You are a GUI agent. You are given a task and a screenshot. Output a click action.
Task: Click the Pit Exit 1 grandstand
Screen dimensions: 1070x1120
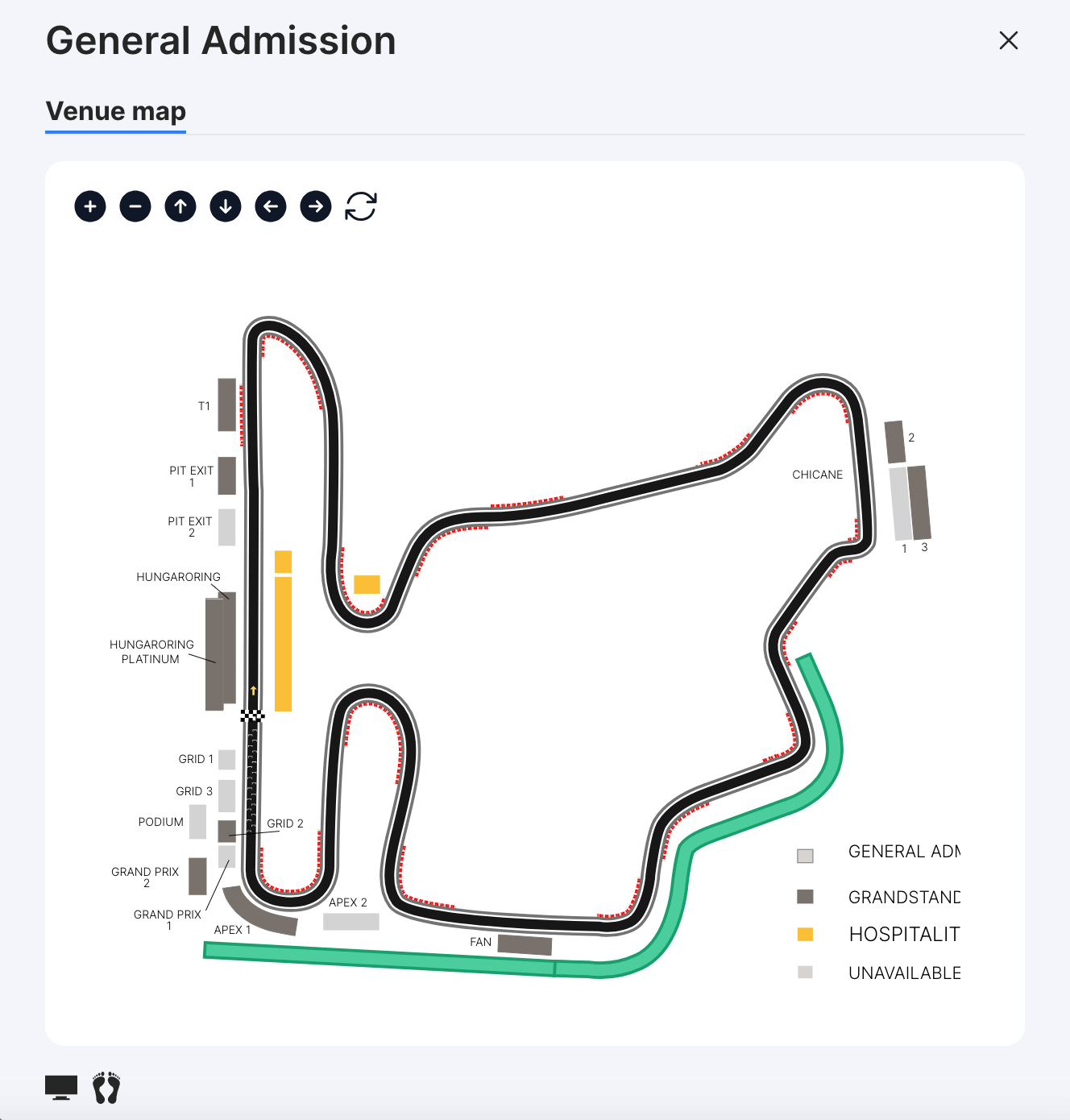(227, 476)
